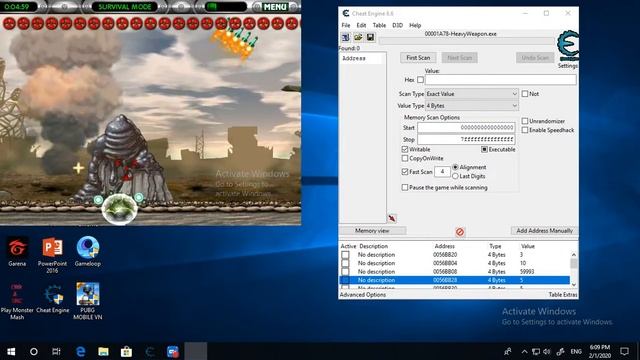Open the Edit menu

tap(361, 25)
